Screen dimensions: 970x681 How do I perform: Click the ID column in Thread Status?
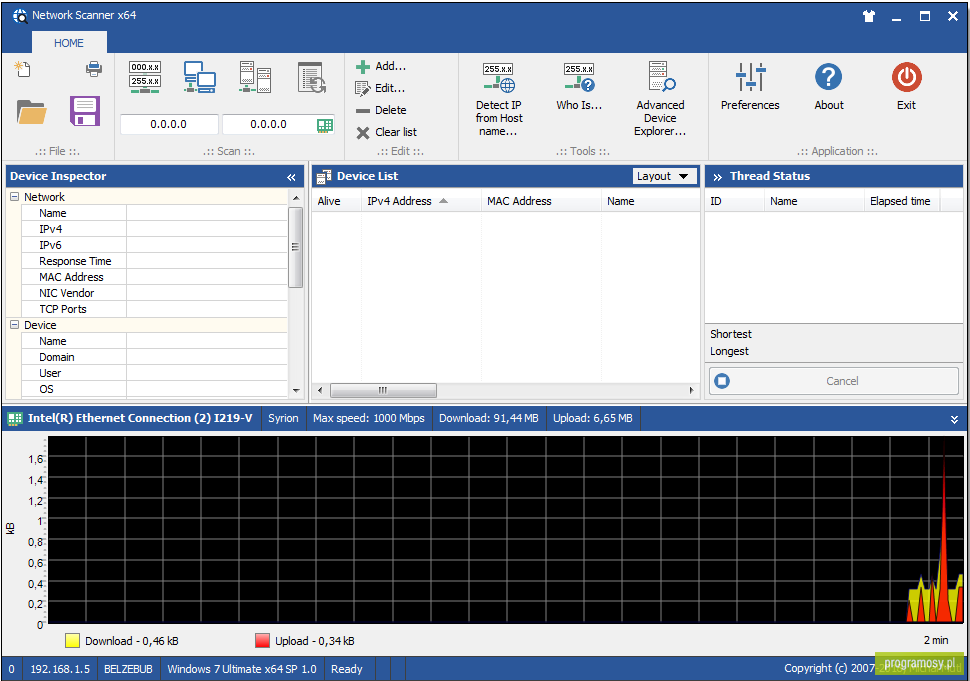[734, 201]
